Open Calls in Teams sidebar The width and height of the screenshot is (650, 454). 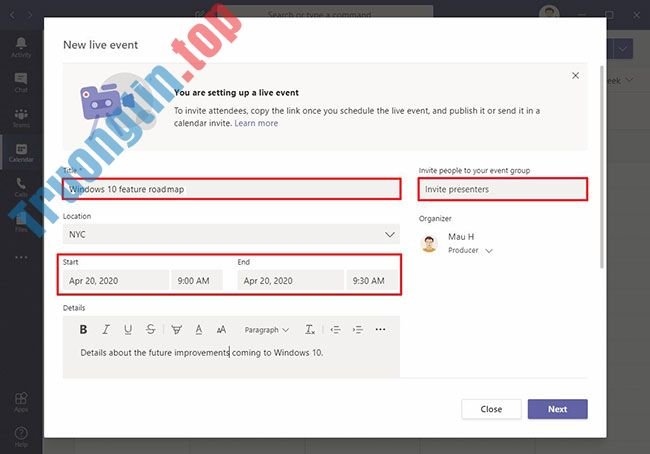click(21, 187)
